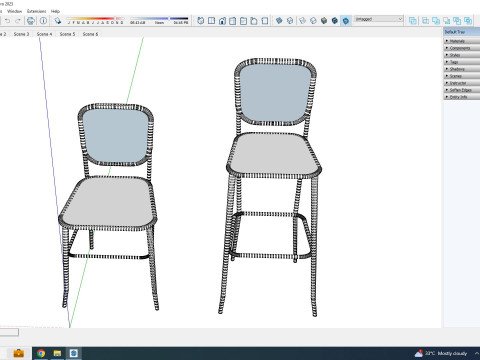Open File Explorer from the taskbar
The width and height of the screenshot is (480, 360).
point(57,353)
